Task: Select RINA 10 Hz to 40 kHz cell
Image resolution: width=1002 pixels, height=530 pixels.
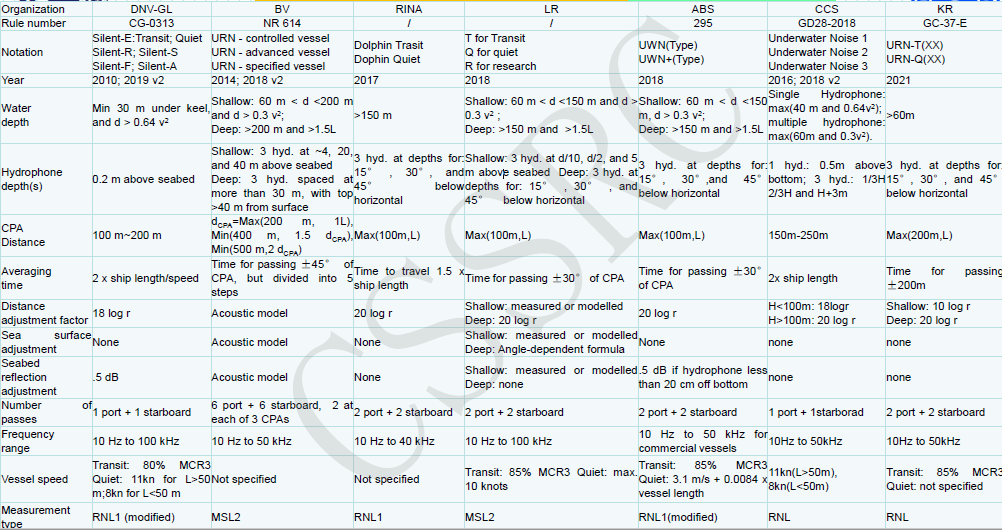Action: (x=409, y=441)
